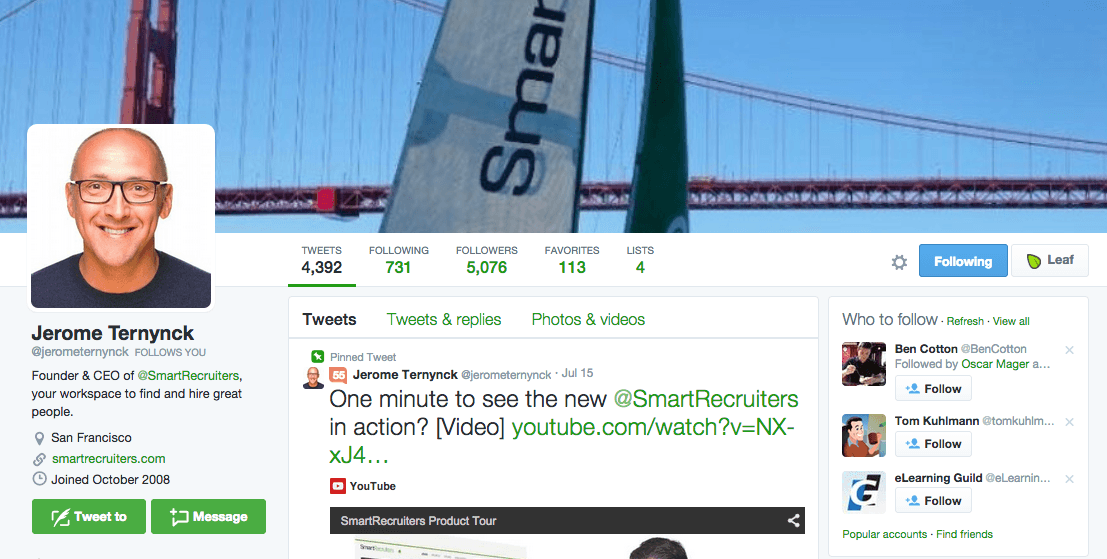Open the FAVORITES 113 tab
This screenshot has height=559, width=1107.
pos(572,260)
